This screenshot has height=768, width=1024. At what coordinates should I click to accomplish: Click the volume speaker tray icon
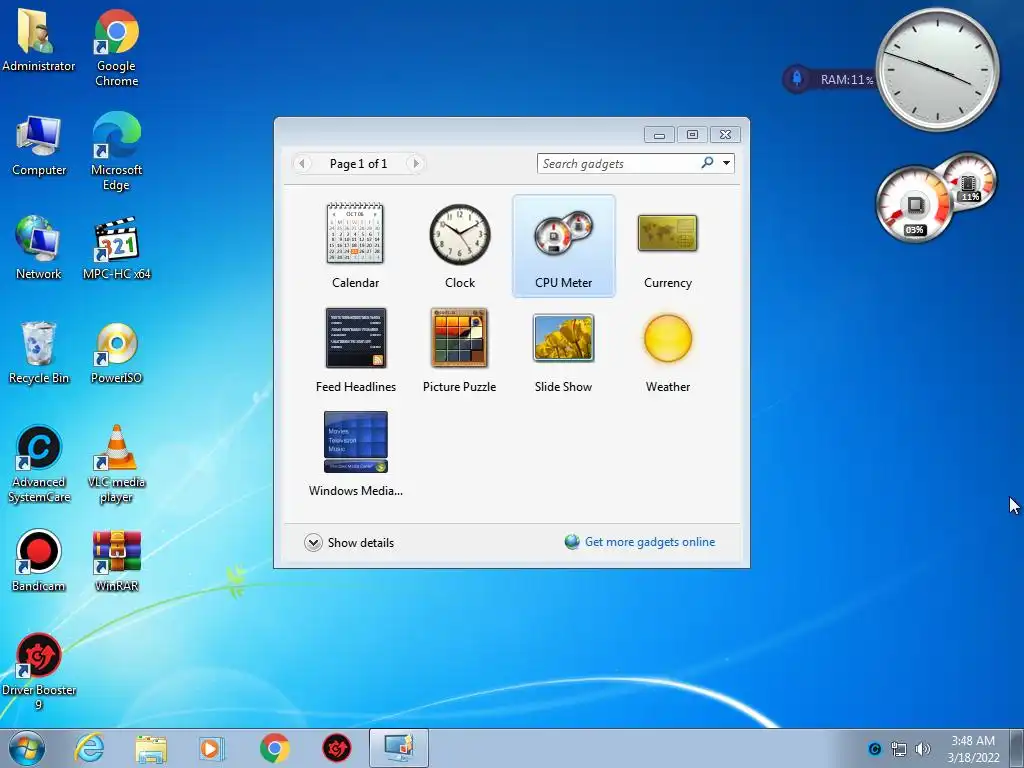pos(922,749)
